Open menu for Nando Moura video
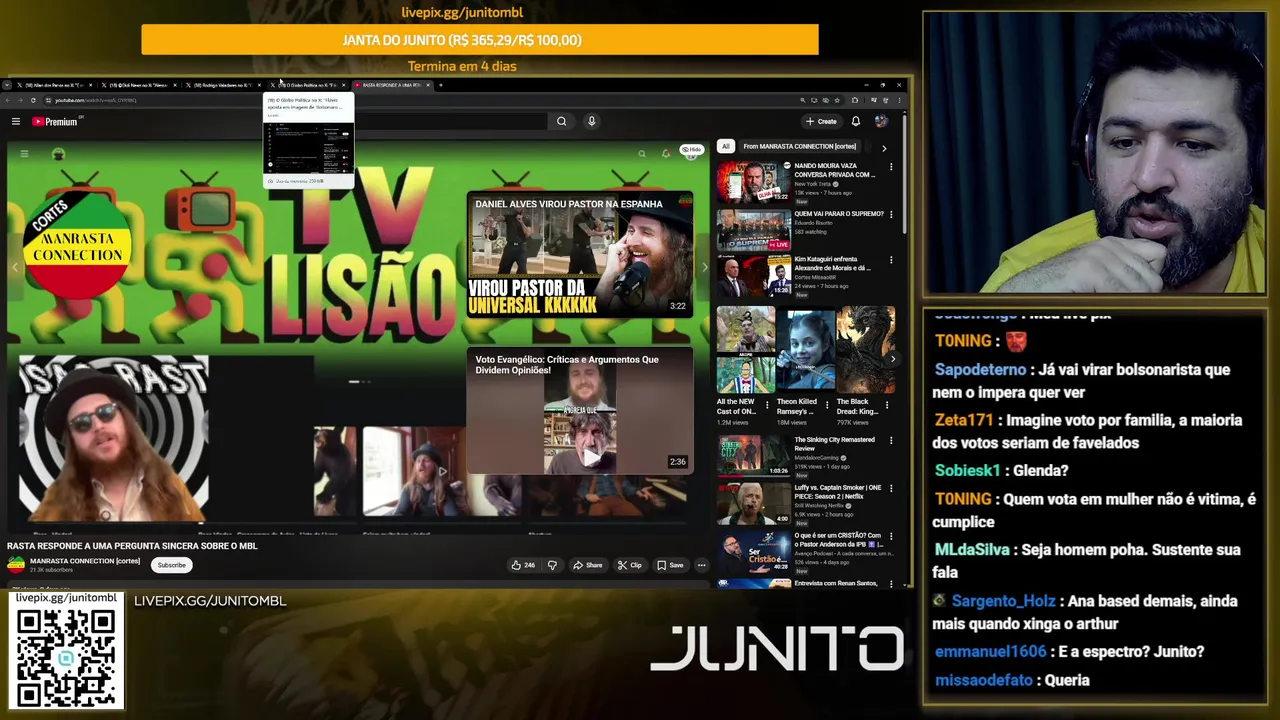This screenshot has width=1280, height=720. tap(891, 167)
